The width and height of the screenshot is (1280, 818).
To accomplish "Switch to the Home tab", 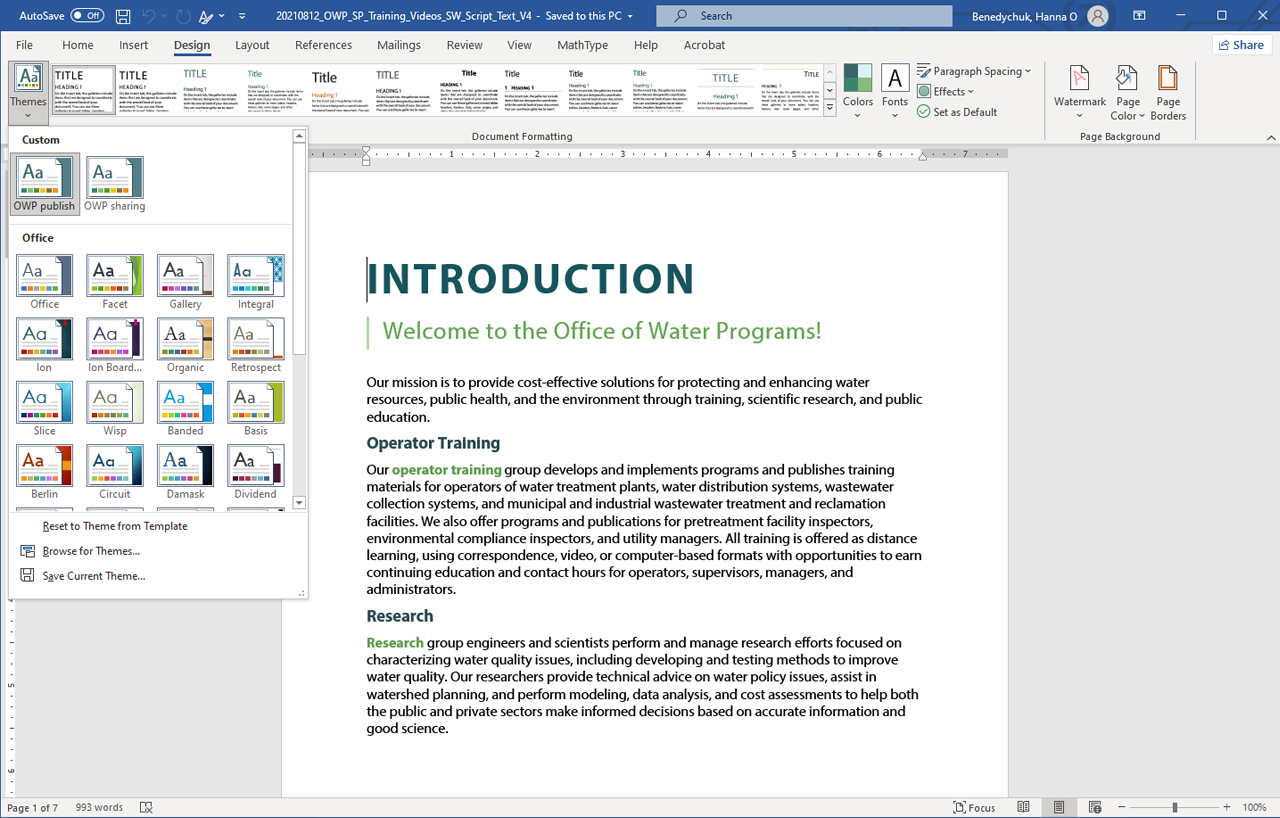I will coord(77,45).
